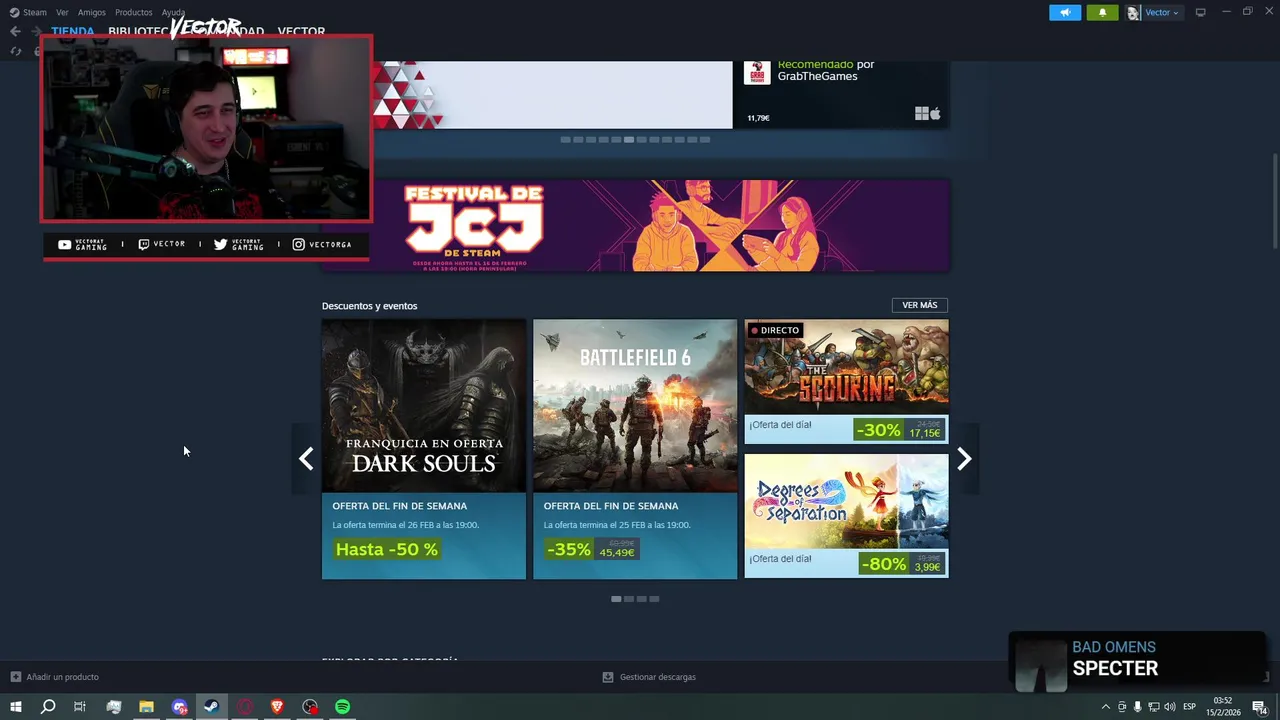
Task: Switch to the TIENDA tab
Action: [x=73, y=31]
